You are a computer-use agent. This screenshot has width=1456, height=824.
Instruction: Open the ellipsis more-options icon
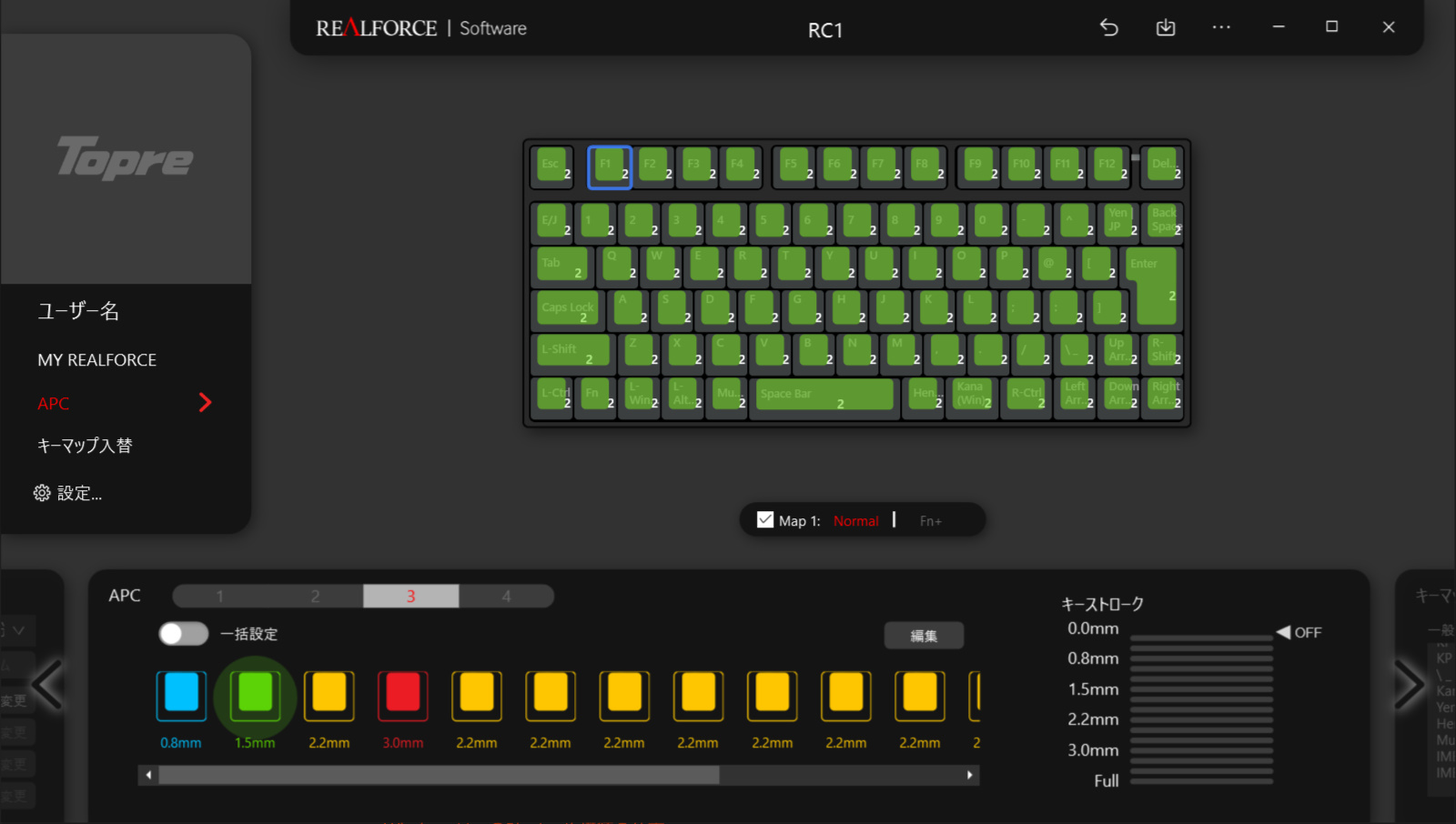1221,28
